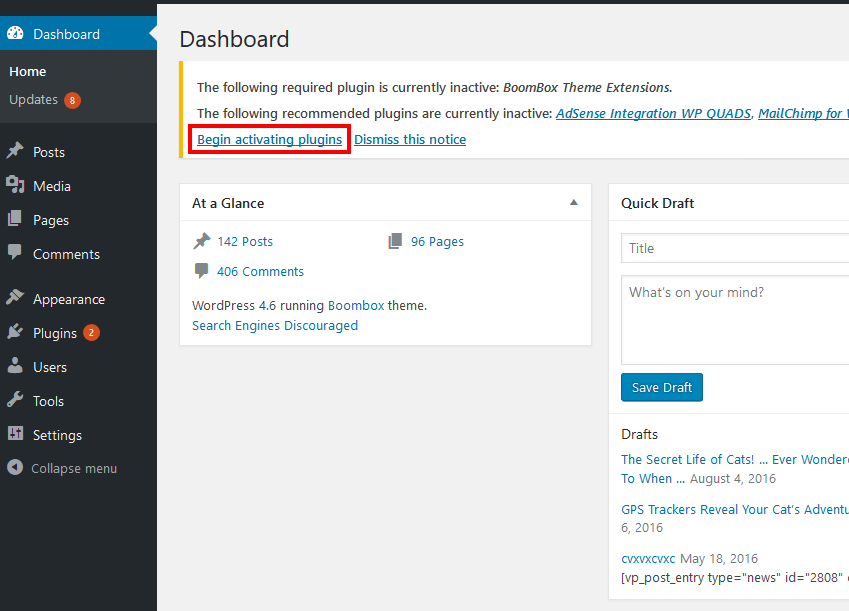
Task: Click the orange Updates count badge
Action: tap(72, 101)
